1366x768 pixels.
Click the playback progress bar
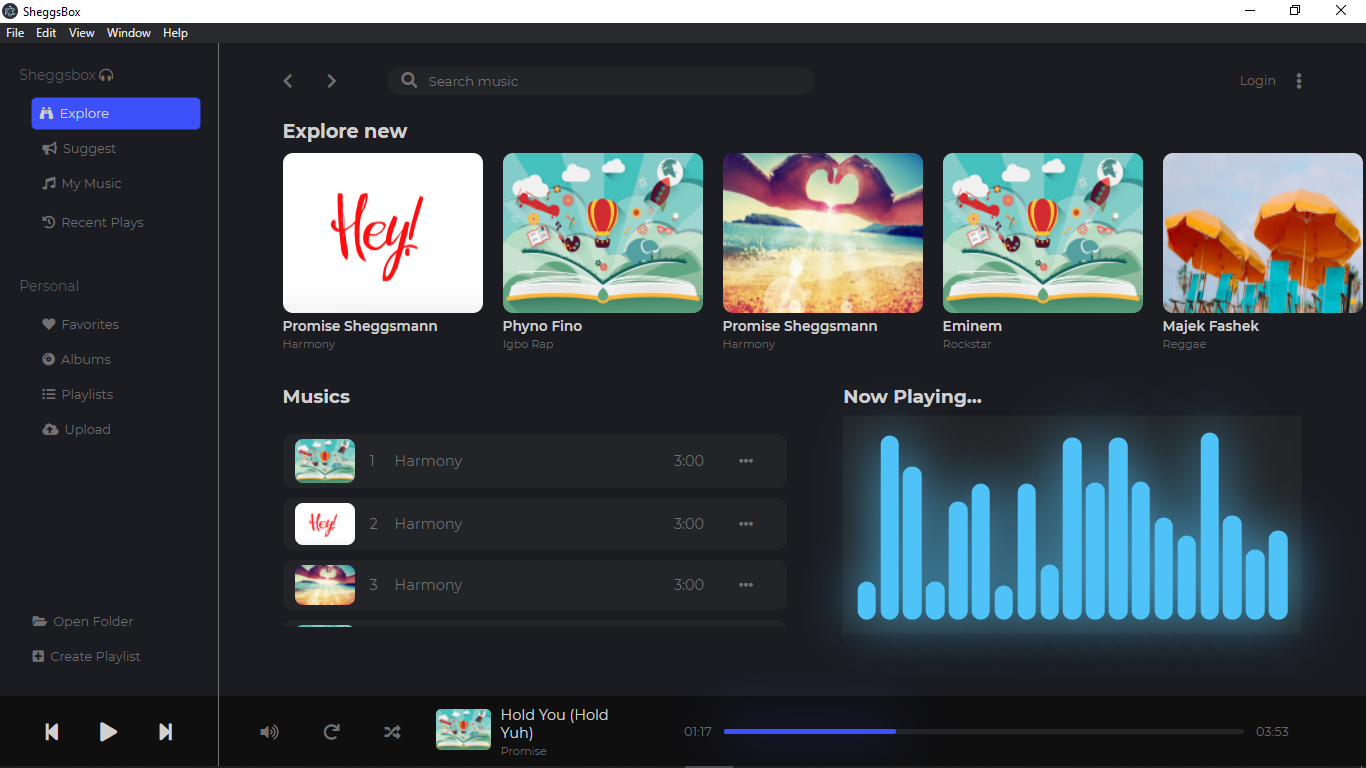tap(984, 732)
